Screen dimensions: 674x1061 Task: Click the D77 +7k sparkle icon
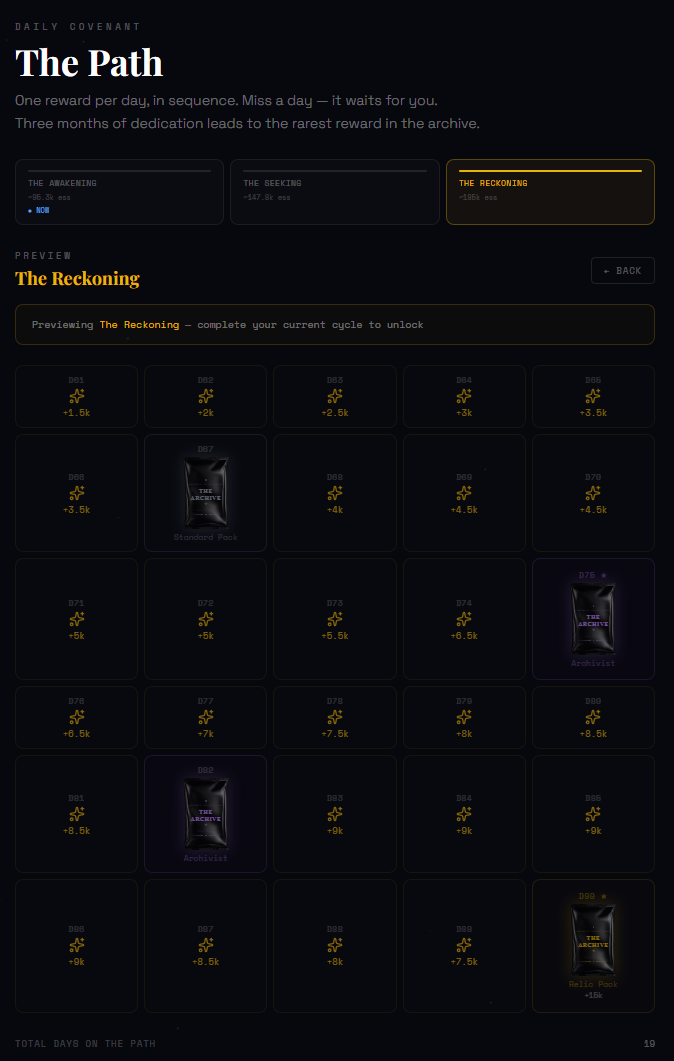[206, 717]
